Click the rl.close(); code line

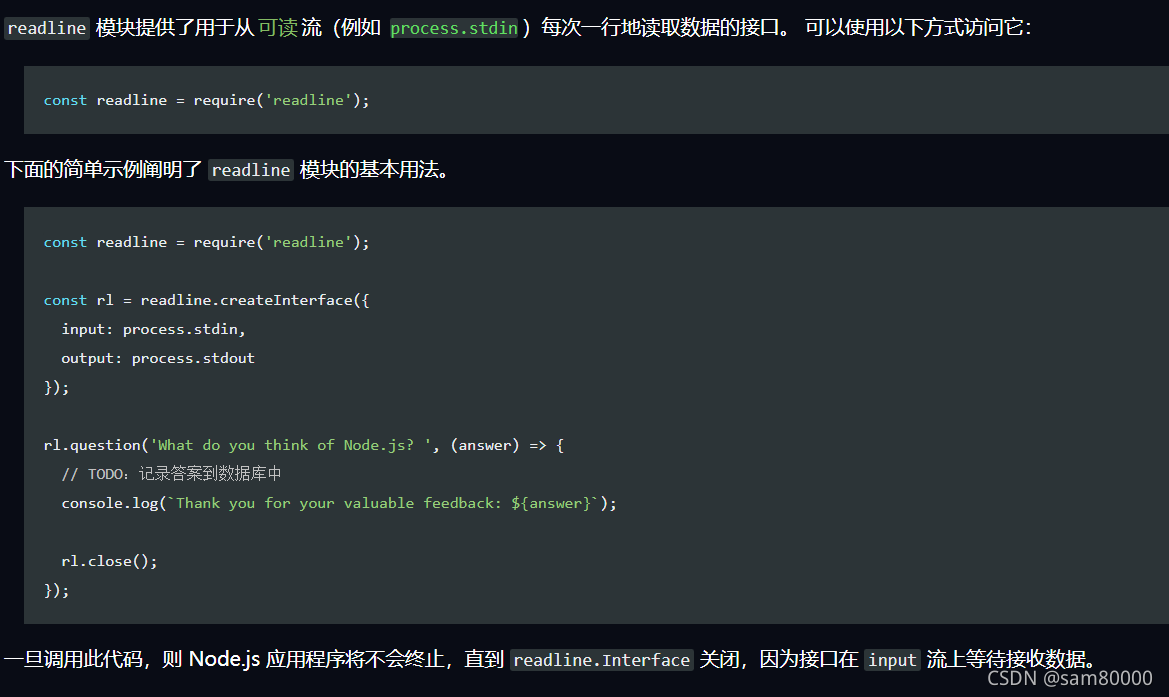110,561
